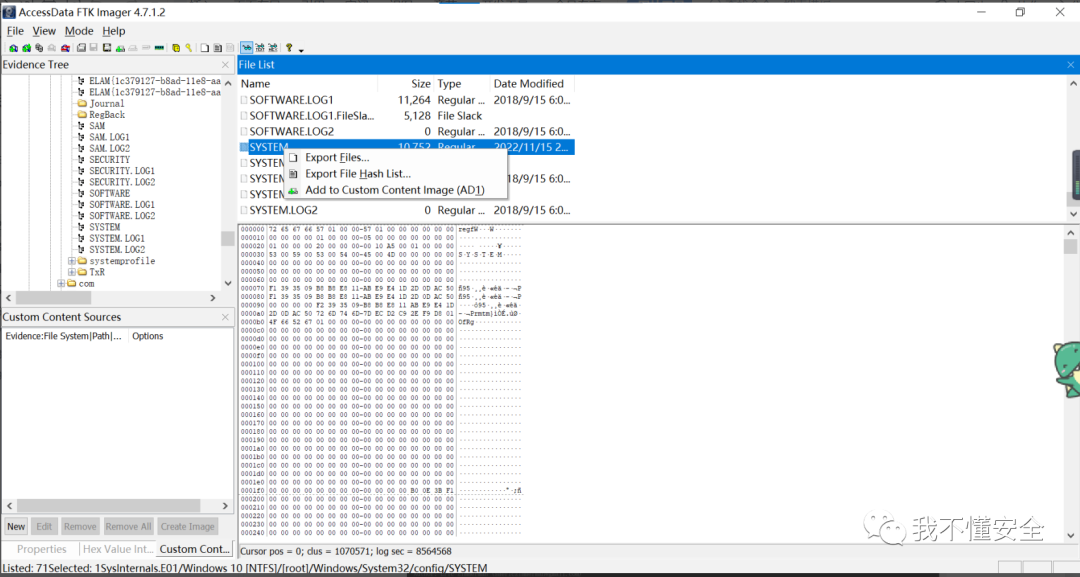Choose Export File Hash List... from context menu
This screenshot has width=1080, height=577.
[395, 174]
